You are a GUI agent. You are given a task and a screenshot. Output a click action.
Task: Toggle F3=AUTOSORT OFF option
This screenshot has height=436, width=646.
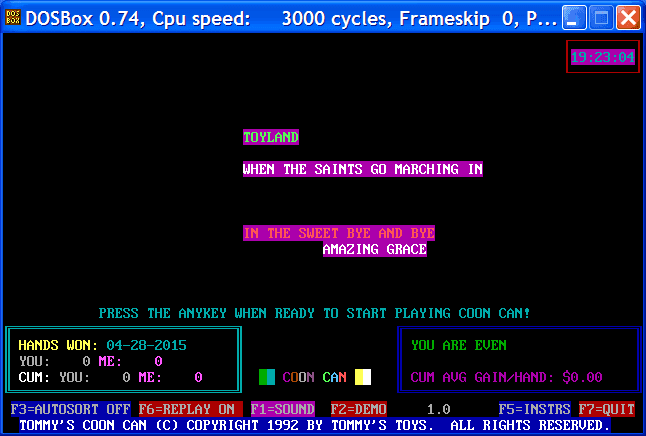[x=71, y=409]
